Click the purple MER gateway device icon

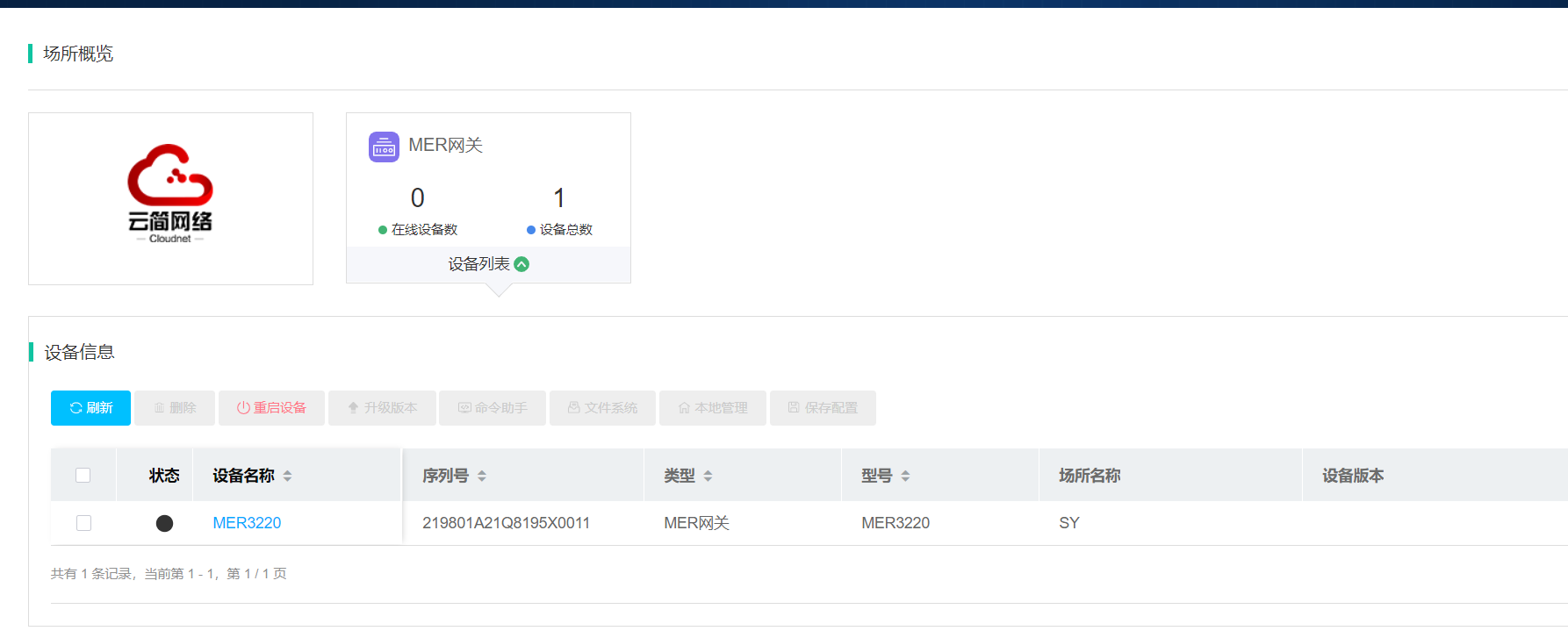pyautogui.click(x=384, y=147)
